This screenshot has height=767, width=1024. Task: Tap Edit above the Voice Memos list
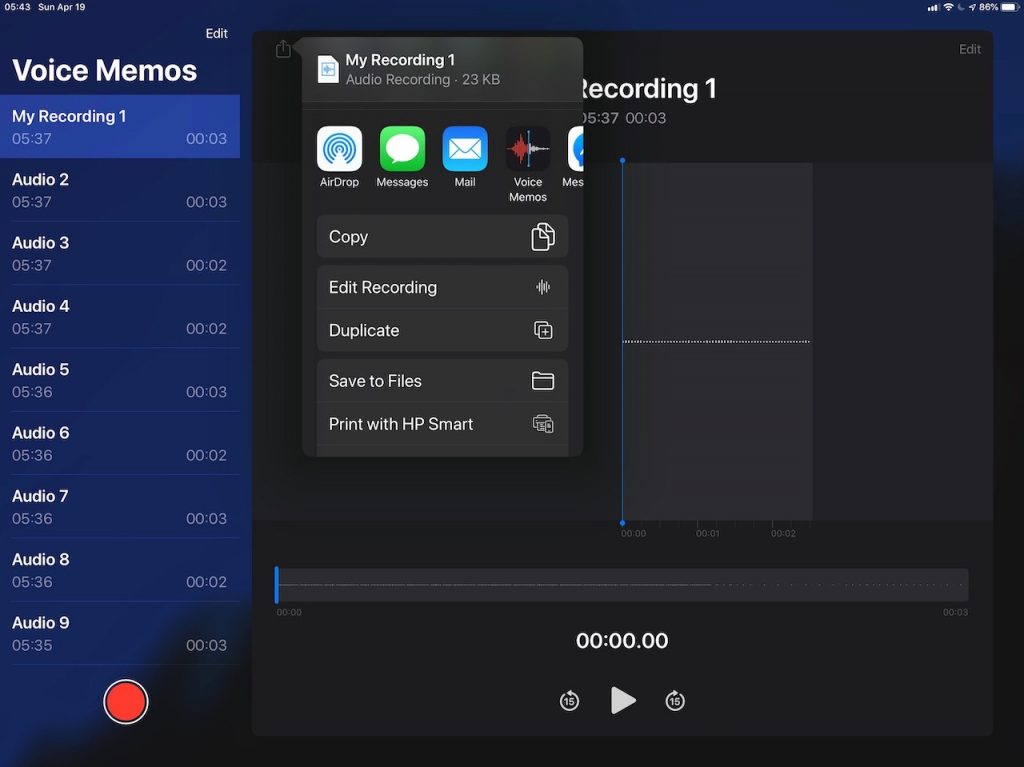point(217,34)
